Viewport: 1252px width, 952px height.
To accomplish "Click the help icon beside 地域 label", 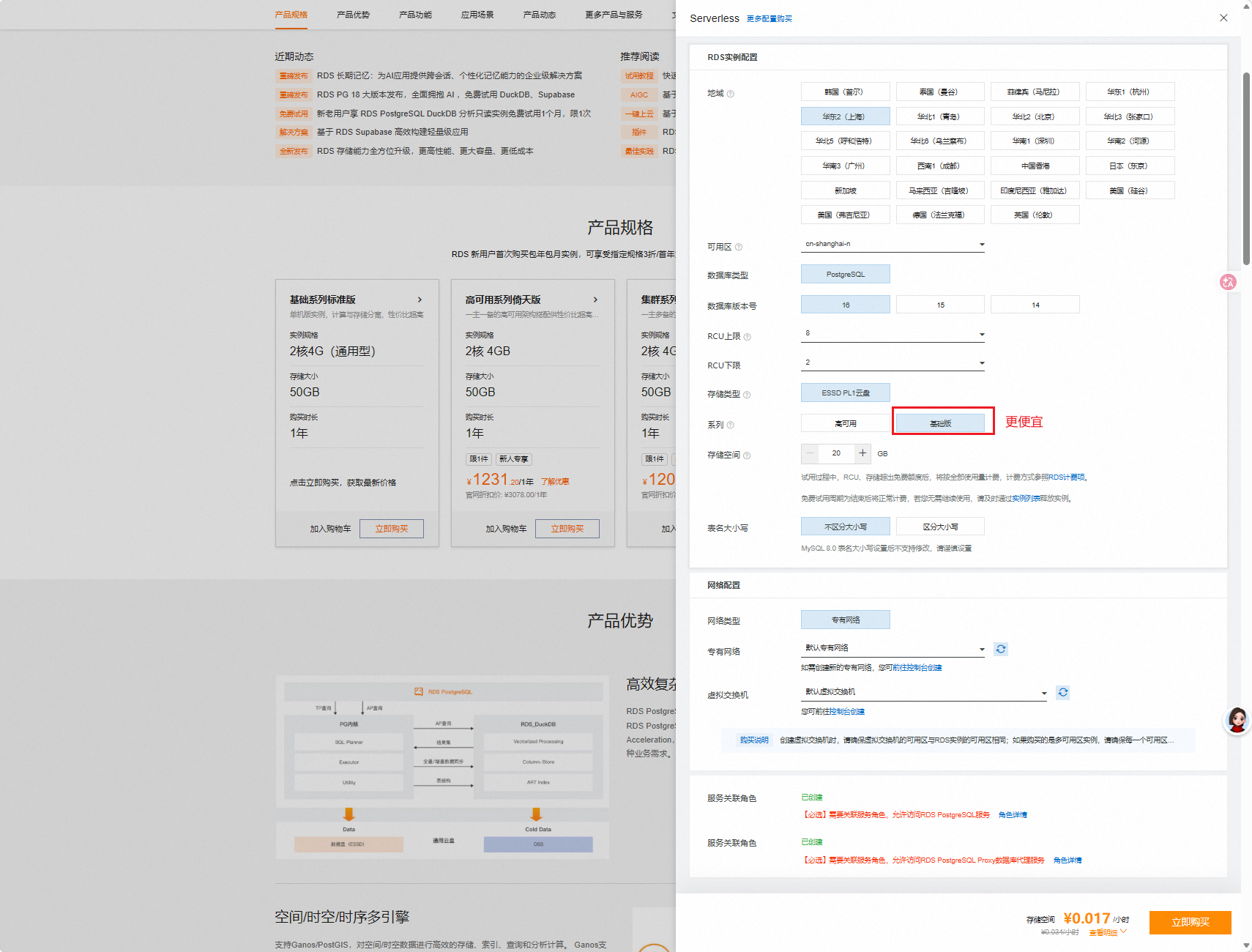I will tap(731, 94).
